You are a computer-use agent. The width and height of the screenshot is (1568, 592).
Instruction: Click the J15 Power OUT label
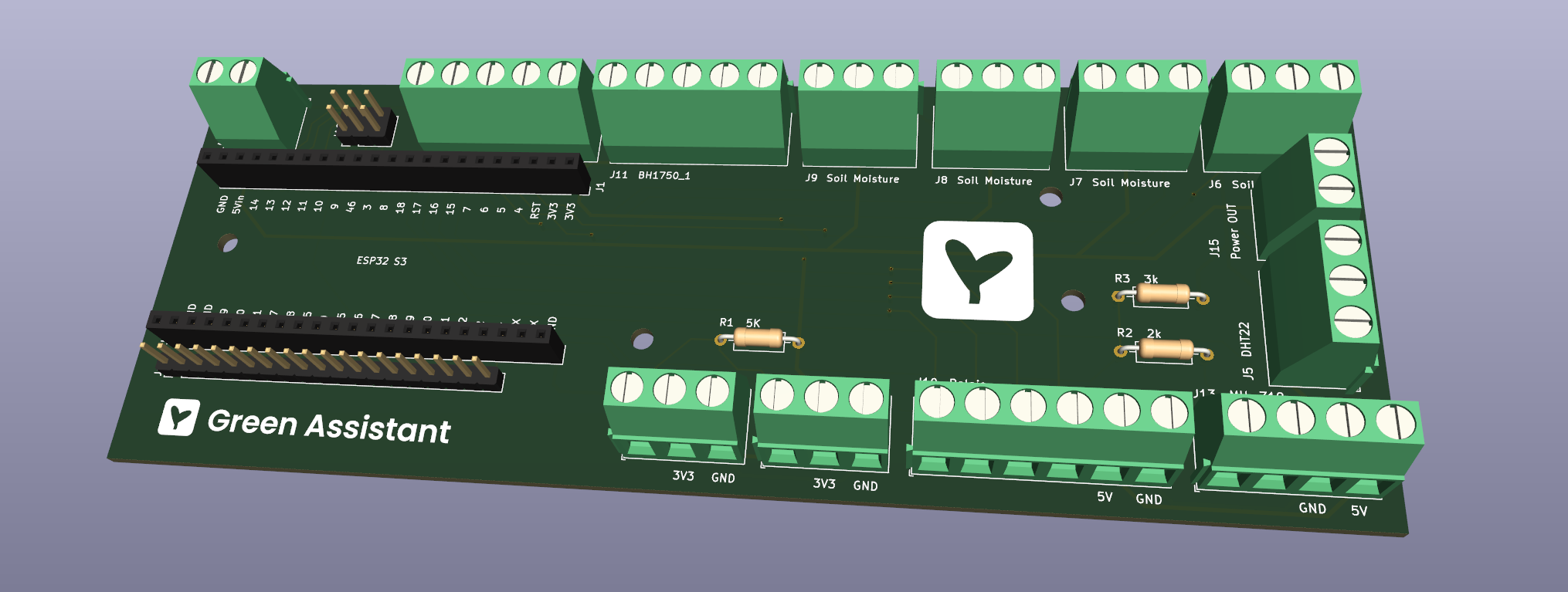[x=1224, y=232]
